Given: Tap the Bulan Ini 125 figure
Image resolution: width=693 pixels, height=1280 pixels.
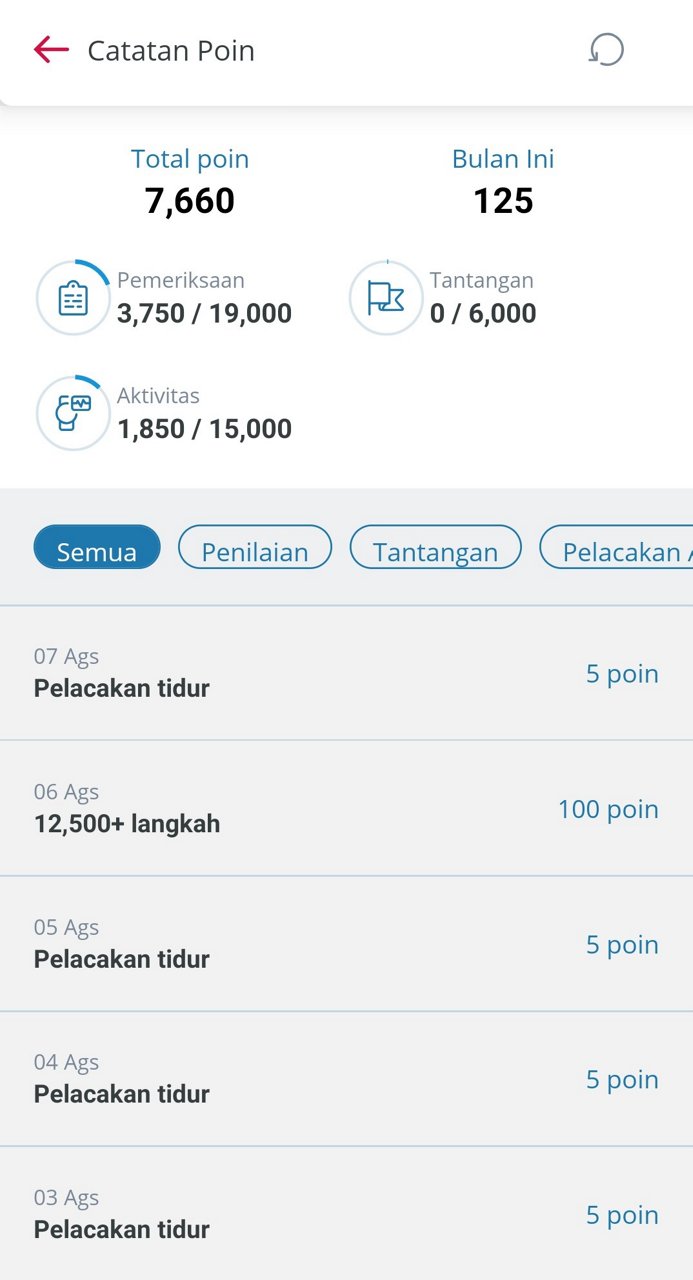Looking at the screenshot, I should click(503, 201).
